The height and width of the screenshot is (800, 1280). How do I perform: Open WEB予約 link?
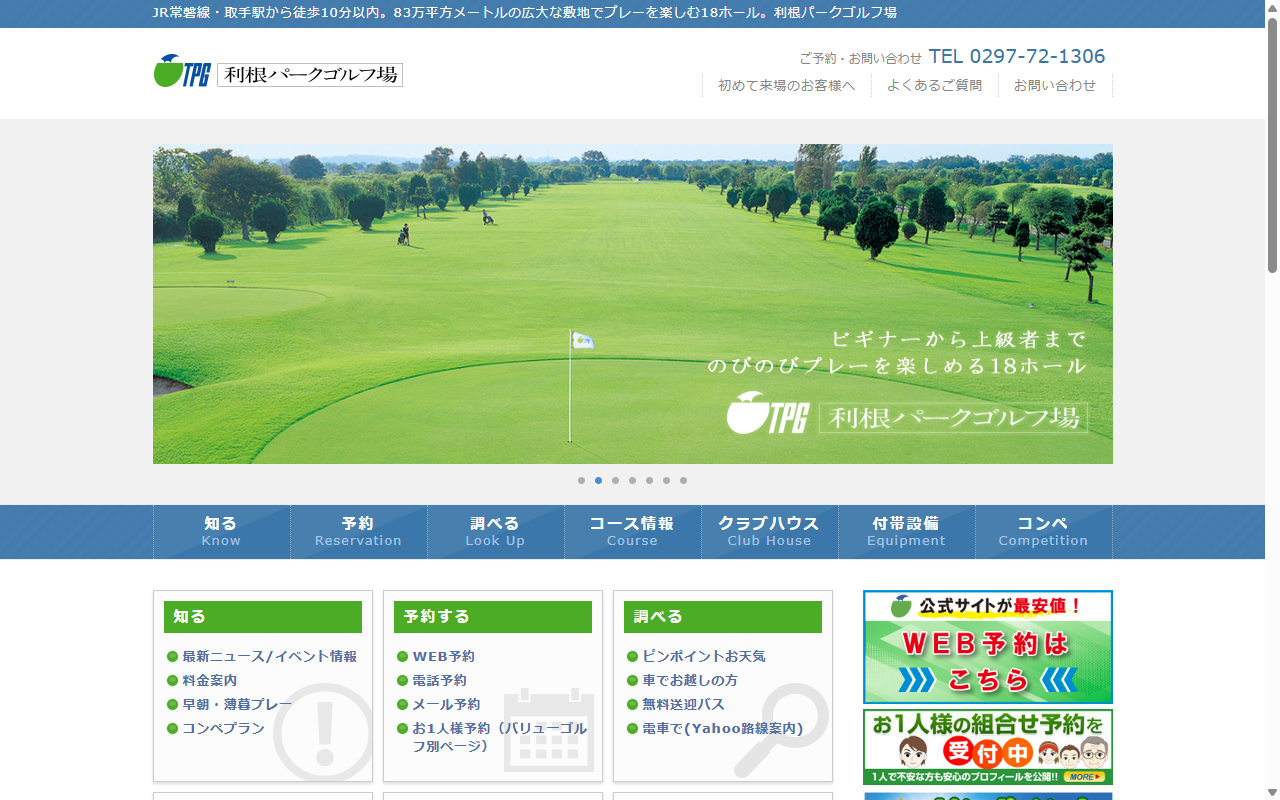[443, 657]
